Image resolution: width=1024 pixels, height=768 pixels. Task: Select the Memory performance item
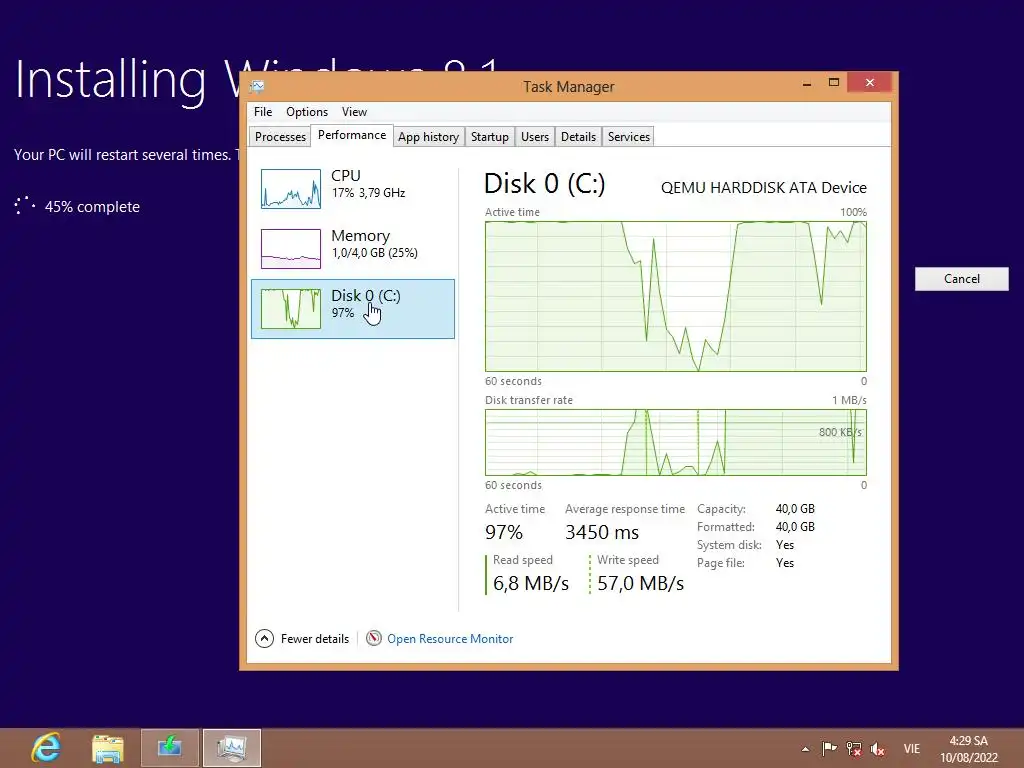point(353,249)
